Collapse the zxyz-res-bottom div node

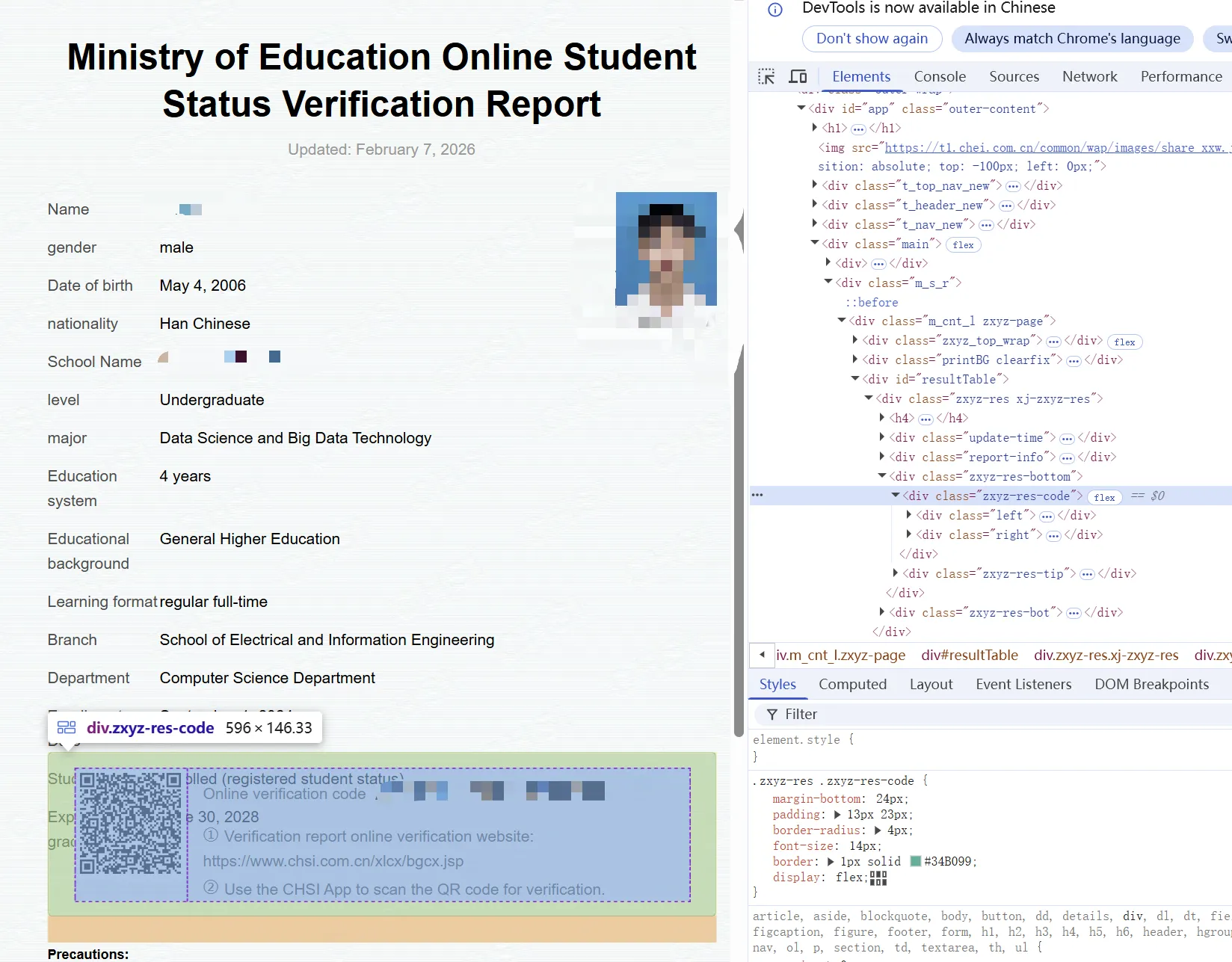click(882, 476)
